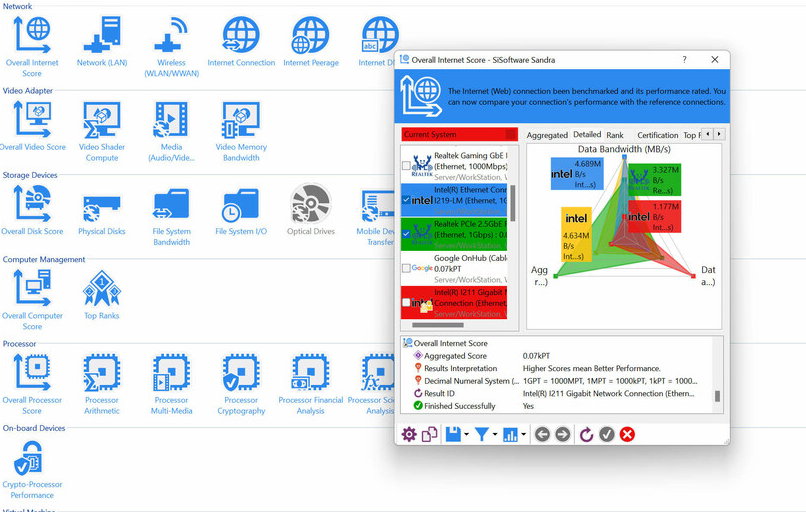Open the Save icon dropdown arrow
Viewport: 806px width, 512px height.
467,435
